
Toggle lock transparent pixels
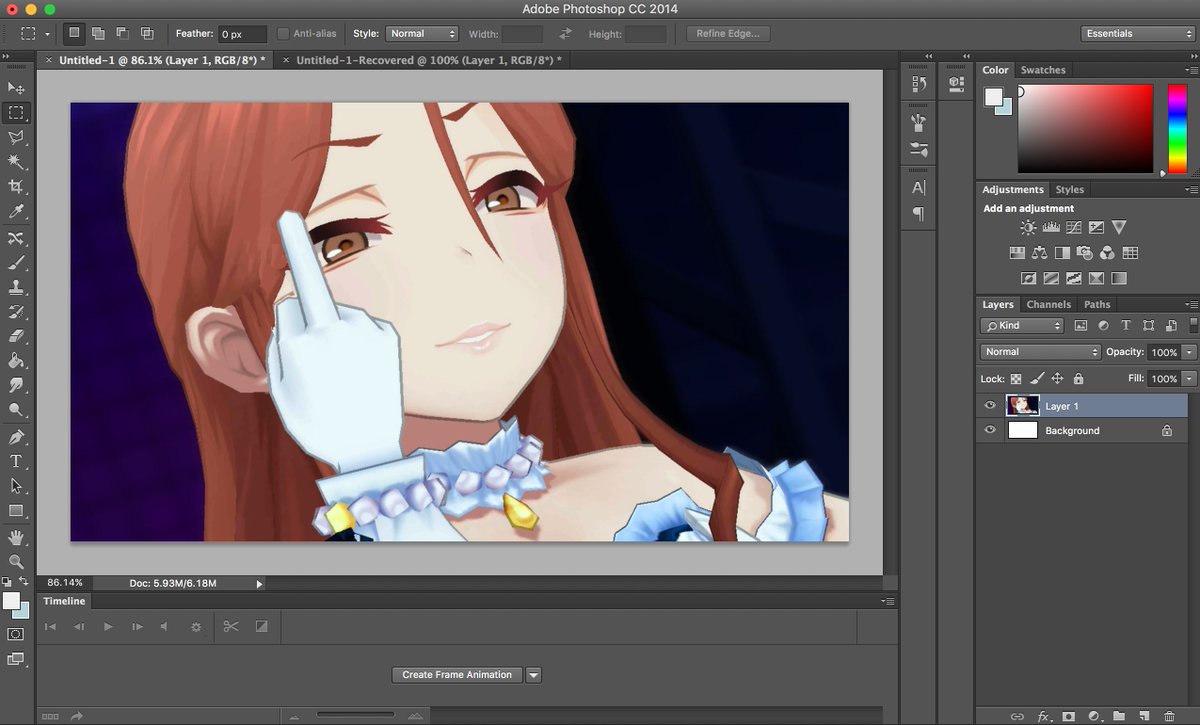tap(1016, 379)
